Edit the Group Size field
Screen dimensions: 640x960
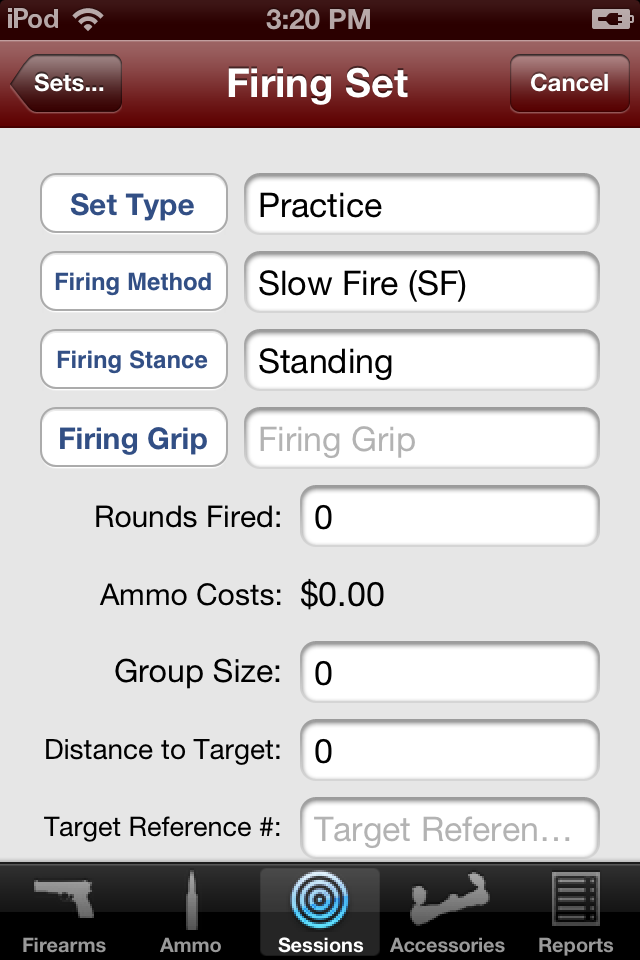point(449,672)
